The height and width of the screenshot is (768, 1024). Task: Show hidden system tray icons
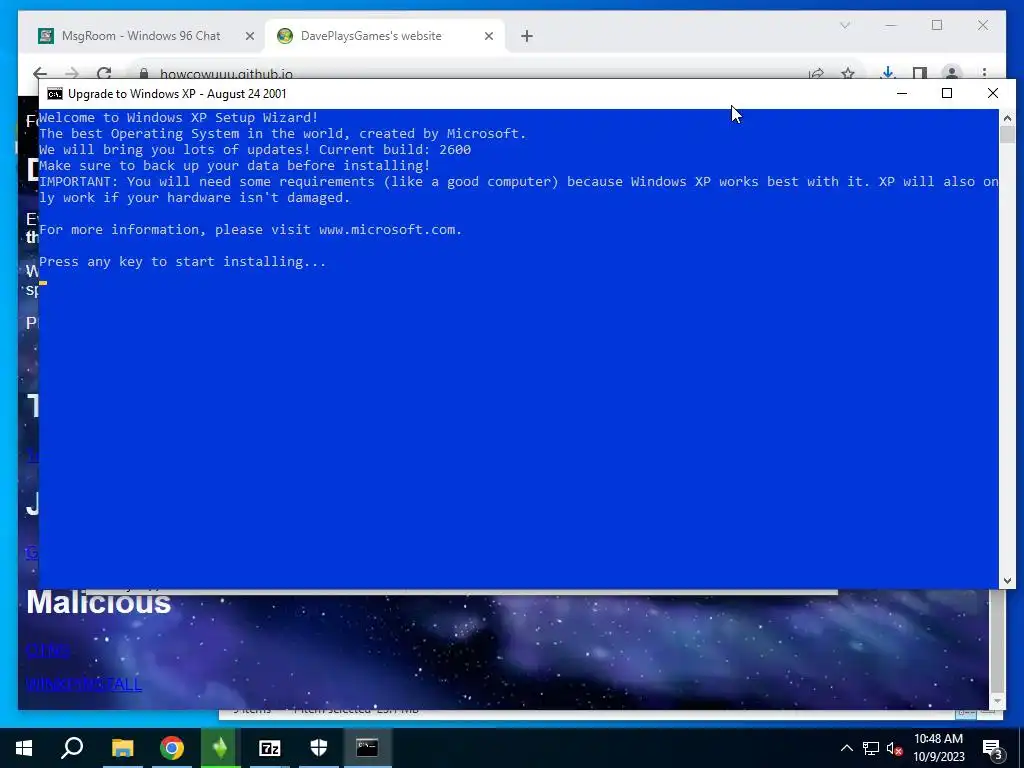point(846,748)
